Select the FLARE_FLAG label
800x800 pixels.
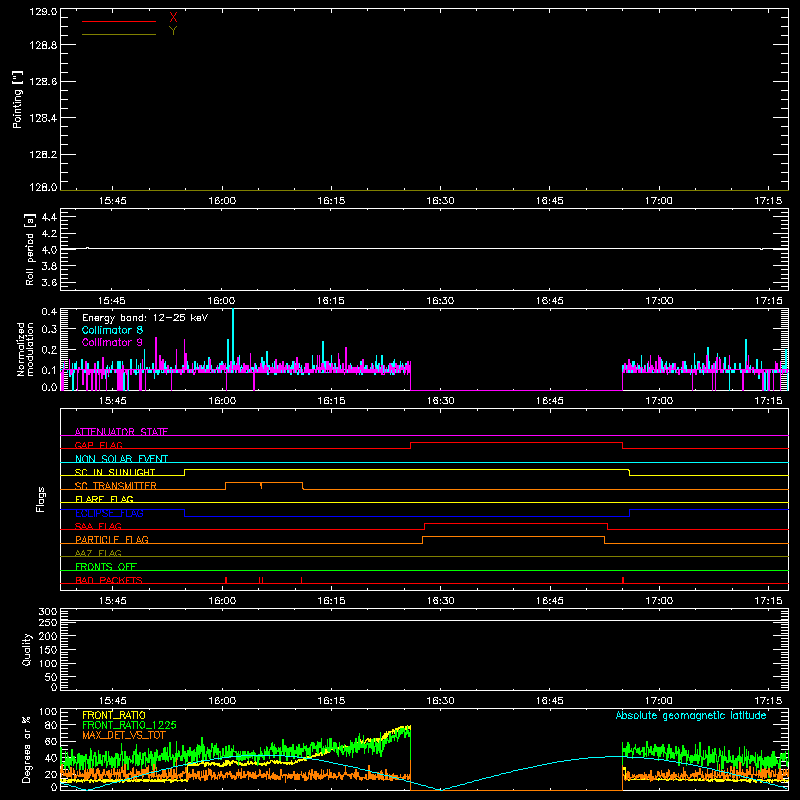click(104, 499)
